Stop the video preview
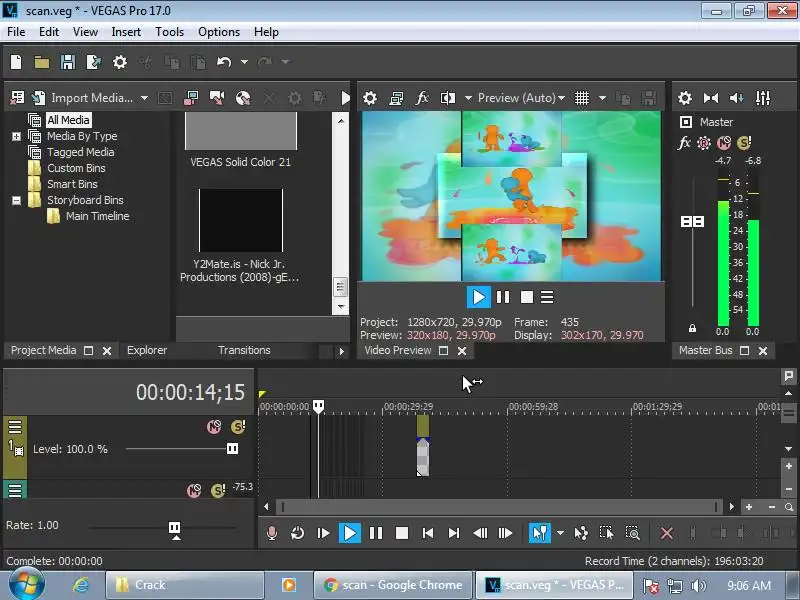800x600 pixels. [527, 297]
